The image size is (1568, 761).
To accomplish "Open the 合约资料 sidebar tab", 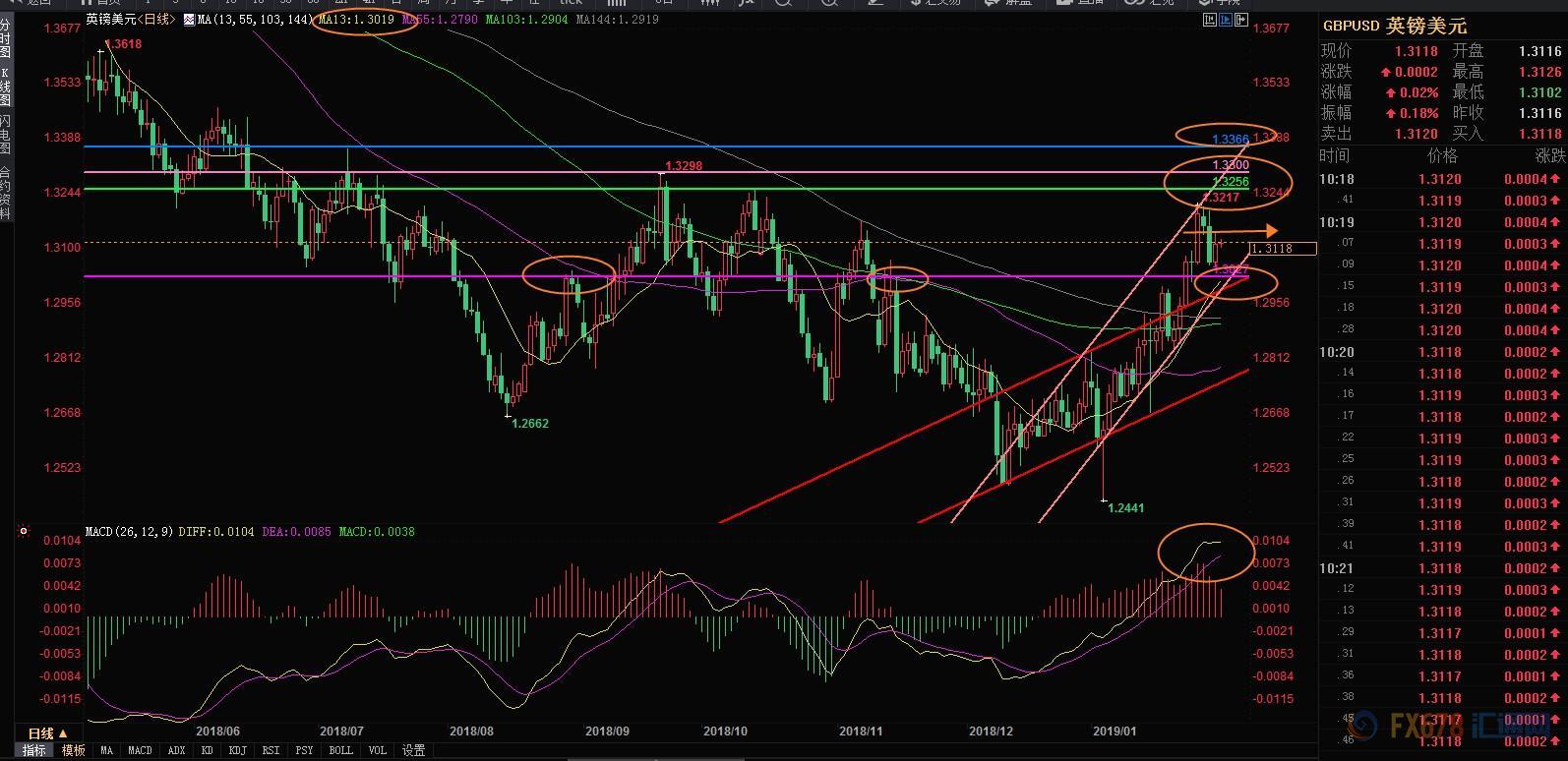I will point(5,192).
